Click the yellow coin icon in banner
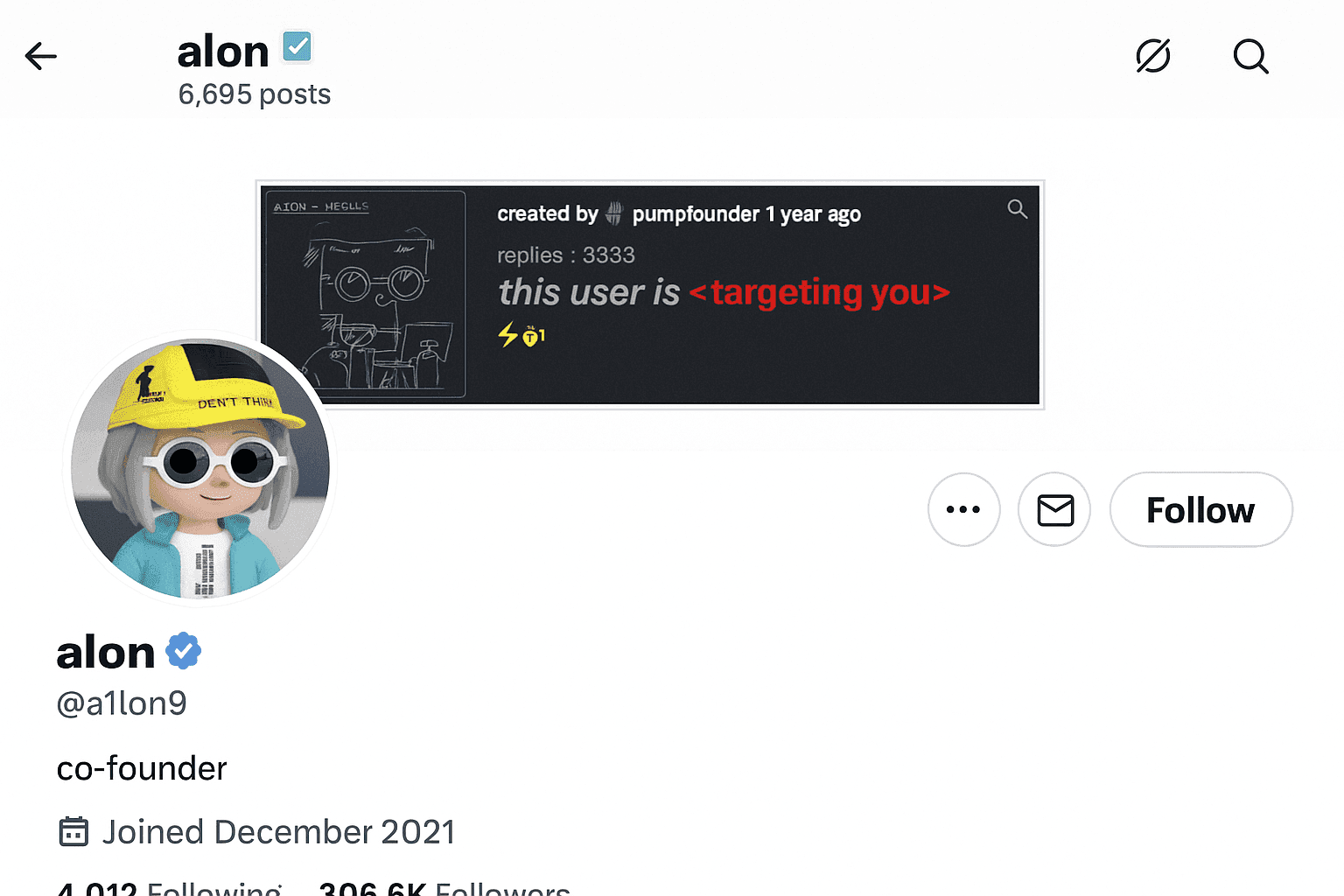The image size is (1344, 896). 531,335
